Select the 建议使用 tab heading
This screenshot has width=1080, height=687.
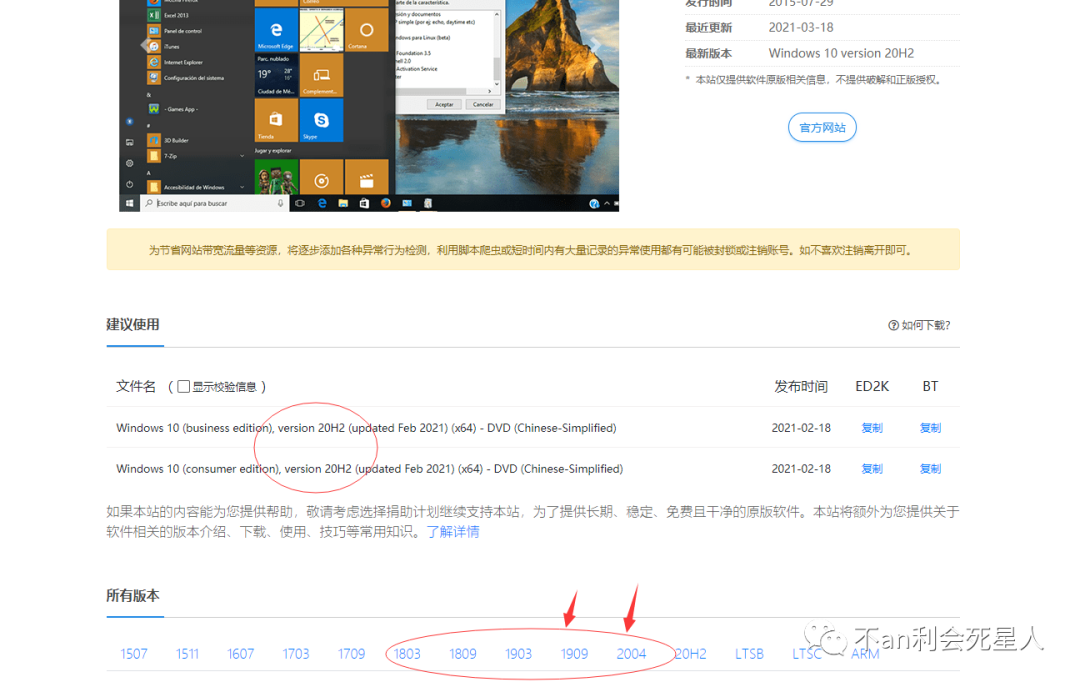click(x=133, y=325)
